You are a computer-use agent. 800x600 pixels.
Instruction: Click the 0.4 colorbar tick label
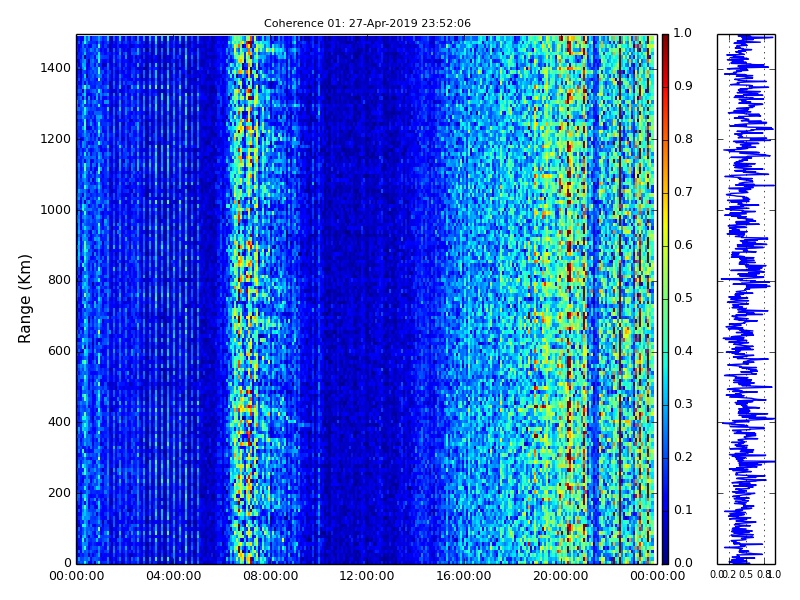click(683, 351)
